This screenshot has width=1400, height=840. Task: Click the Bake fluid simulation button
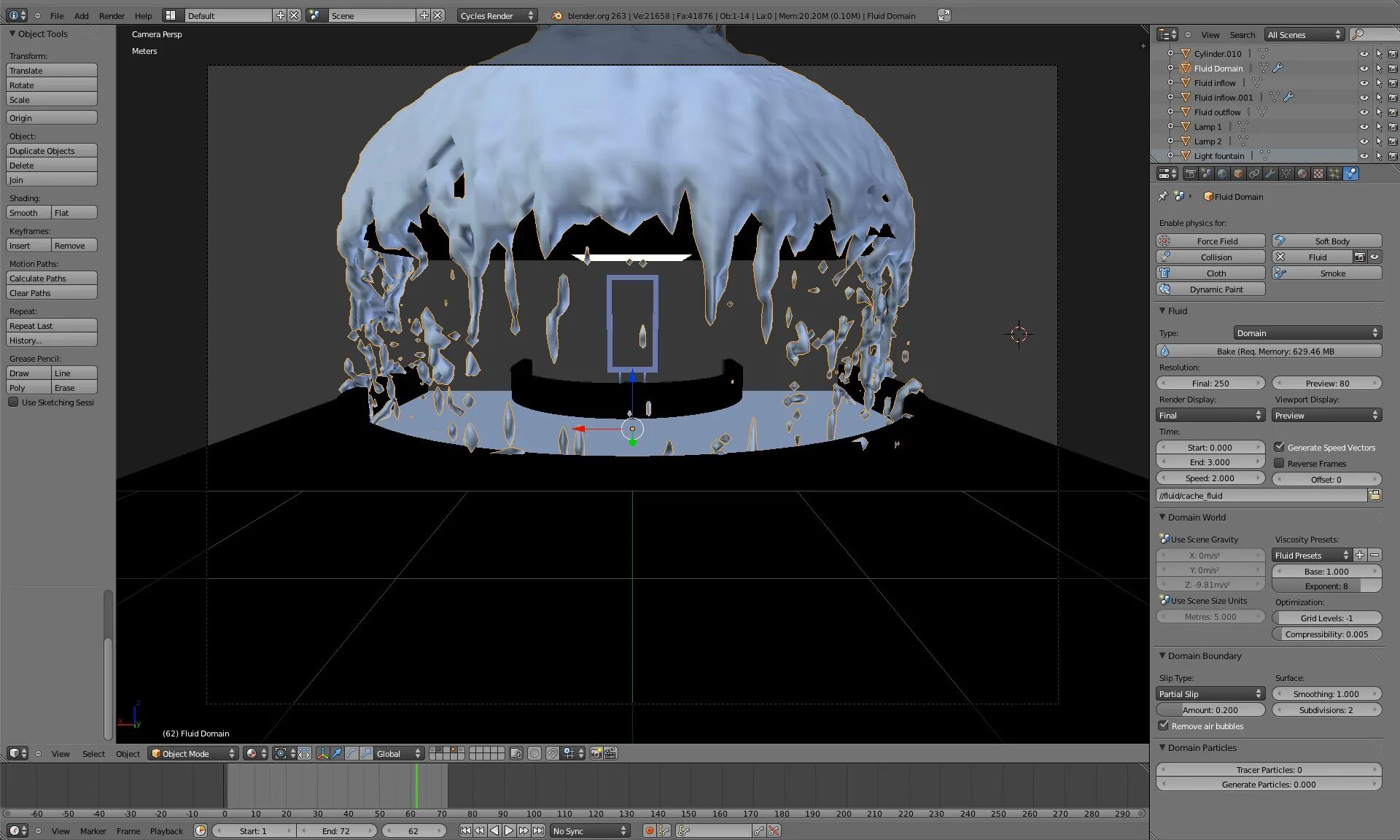(x=1269, y=351)
